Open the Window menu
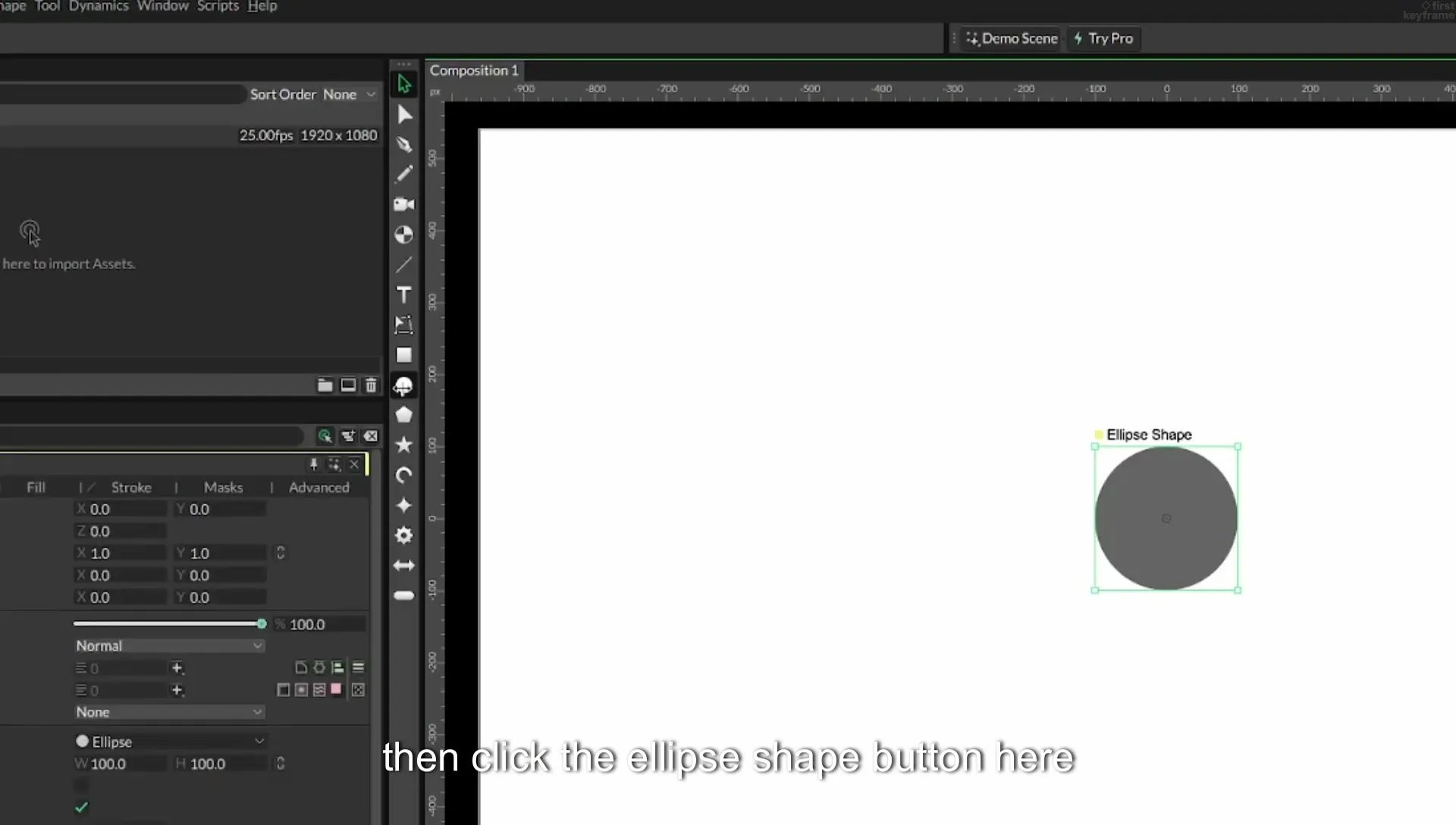The width and height of the screenshot is (1456, 825). (x=162, y=6)
